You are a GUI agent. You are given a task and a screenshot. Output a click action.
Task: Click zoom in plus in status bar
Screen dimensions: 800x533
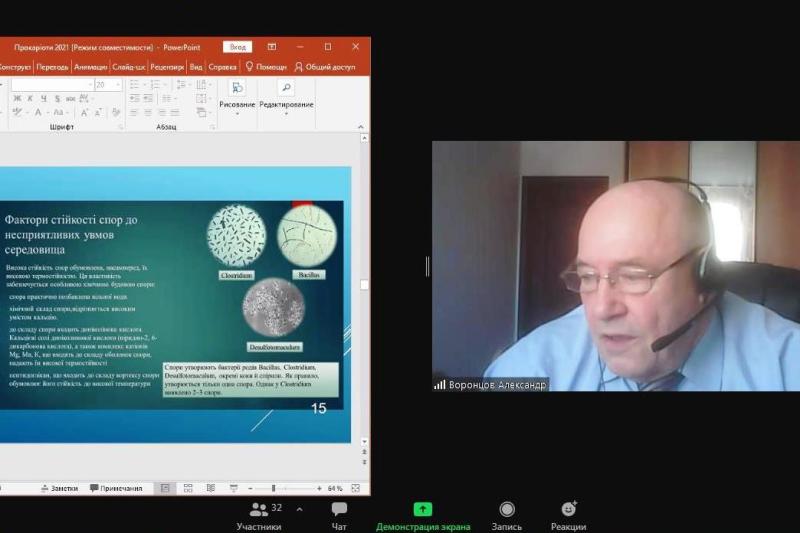pos(319,488)
